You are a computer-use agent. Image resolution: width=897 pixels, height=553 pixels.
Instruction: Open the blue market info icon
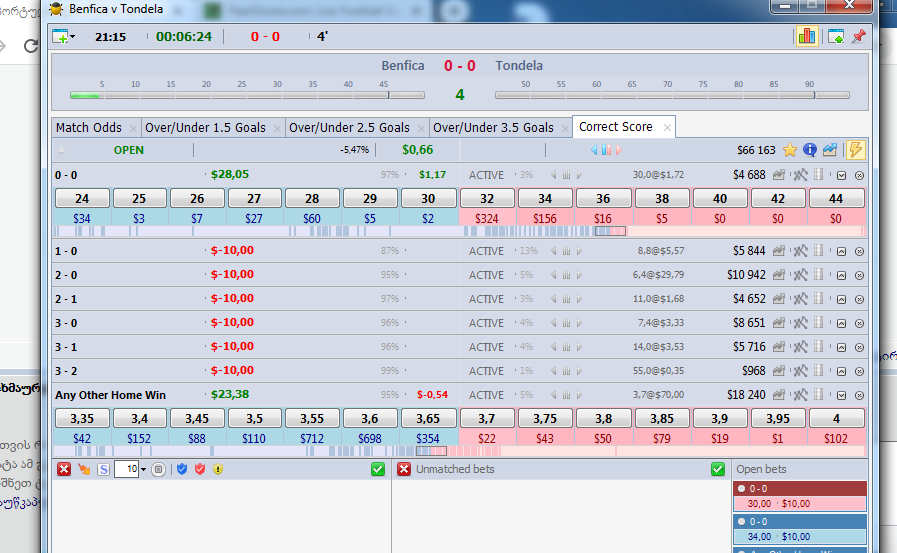[x=809, y=150]
